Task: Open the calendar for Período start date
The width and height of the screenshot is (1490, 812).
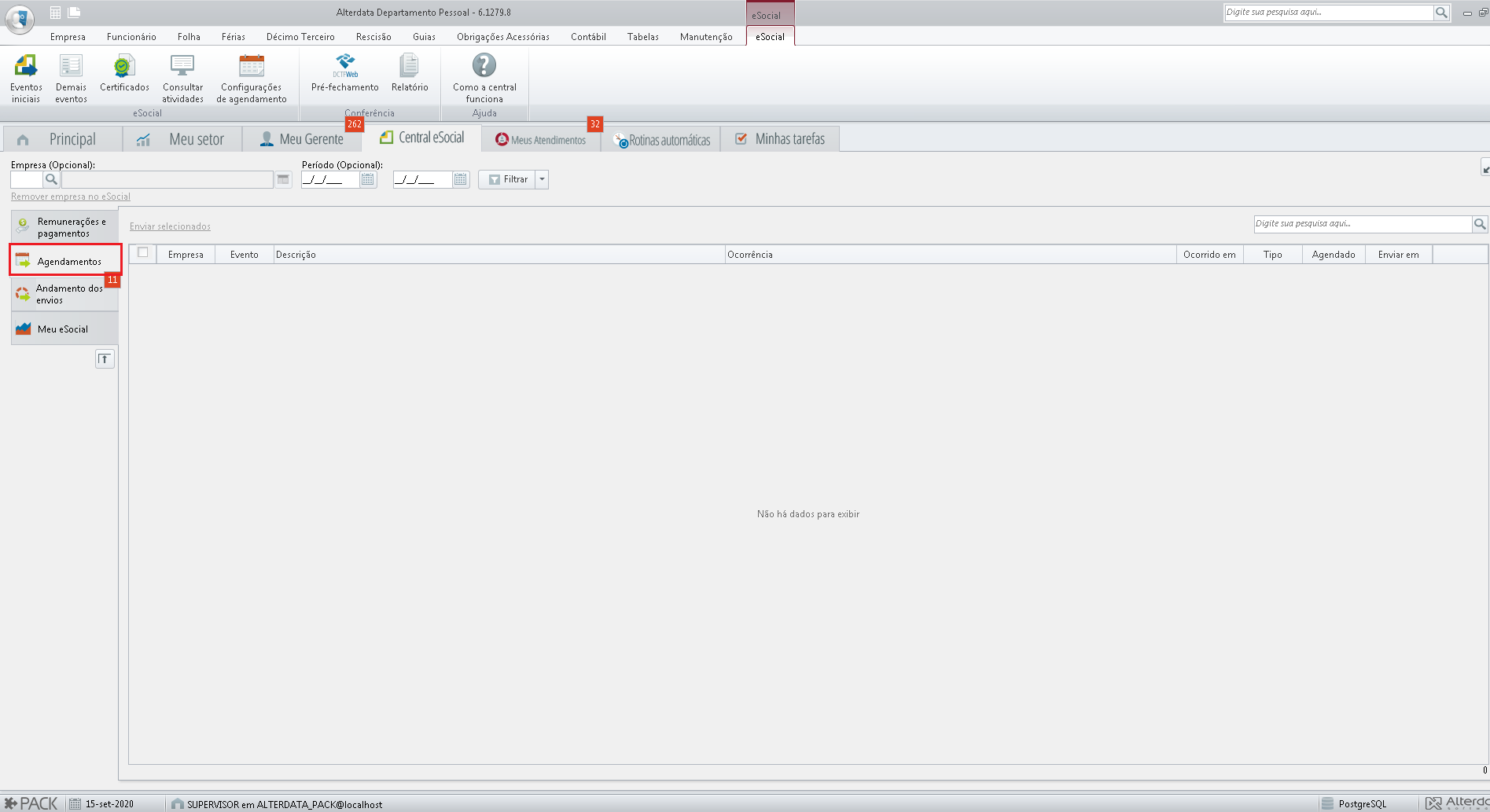Action: click(x=367, y=179)
